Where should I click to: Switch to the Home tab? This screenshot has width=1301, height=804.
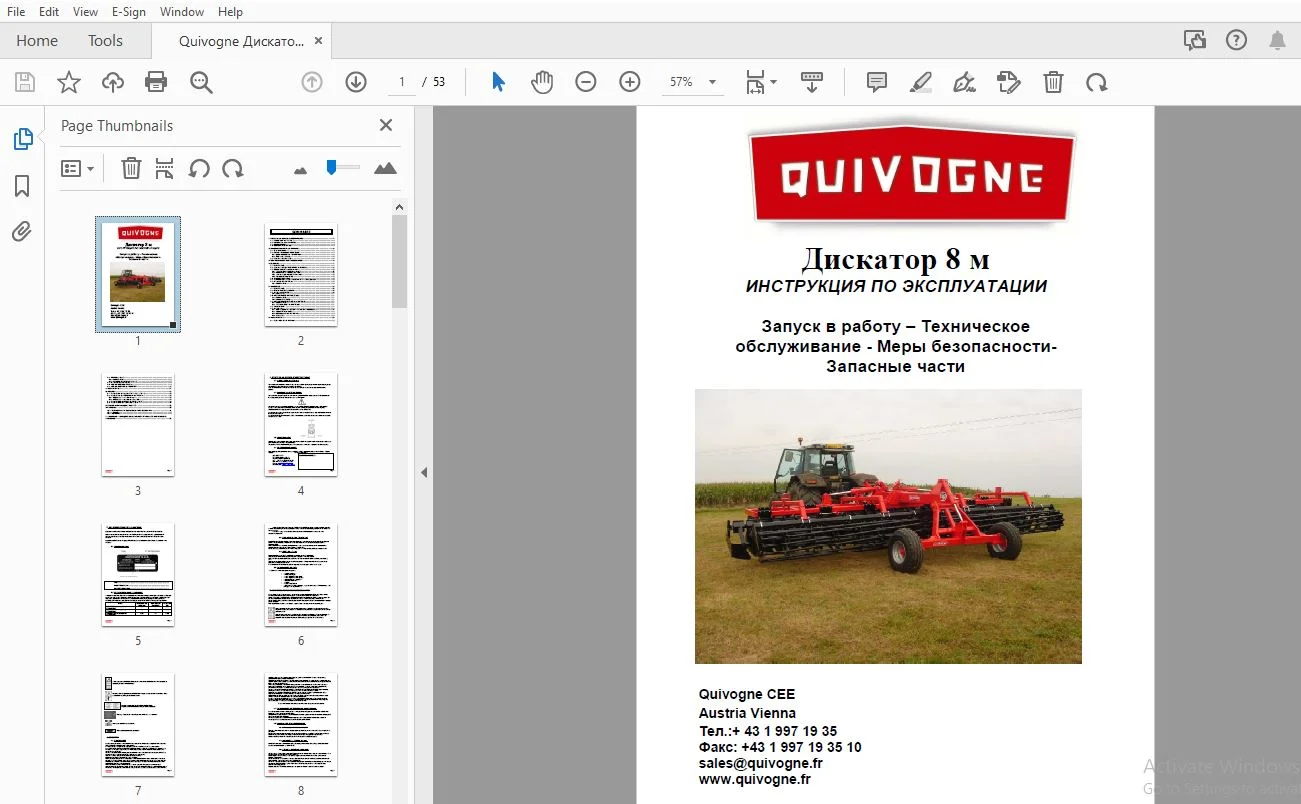pyautogui.click(x=37, y=41)
